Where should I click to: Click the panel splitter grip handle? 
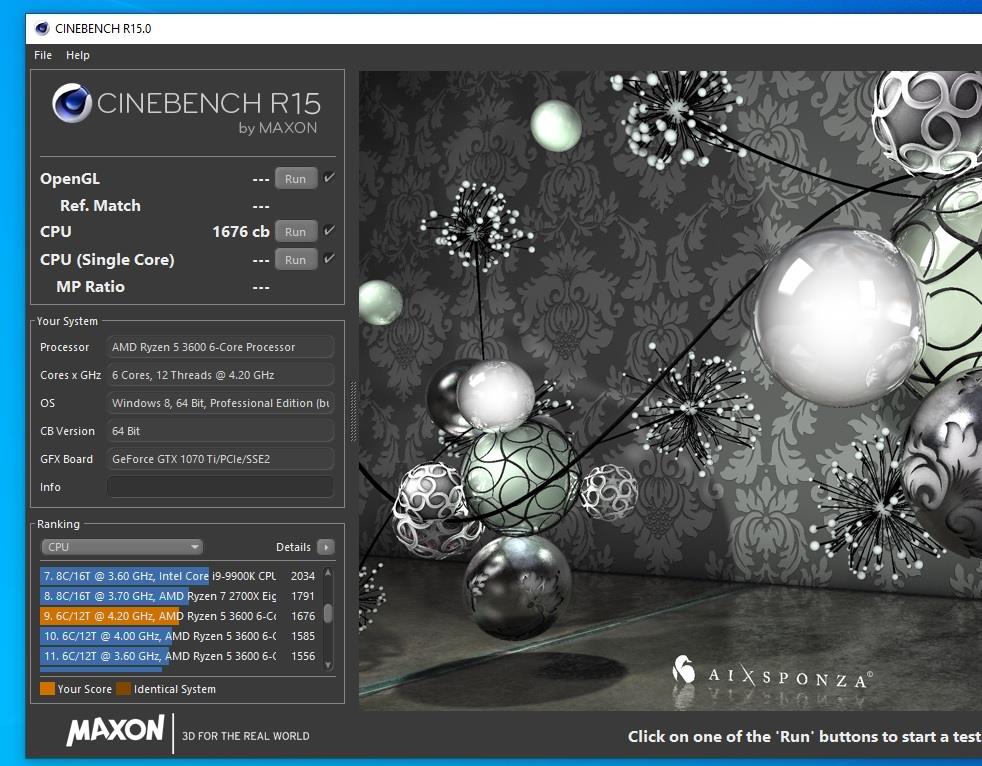tap(352, 411)
